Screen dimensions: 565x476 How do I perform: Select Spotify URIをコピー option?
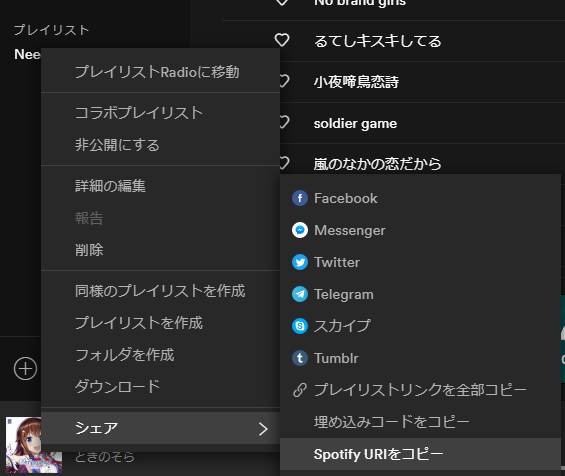[x=420, y=454]
